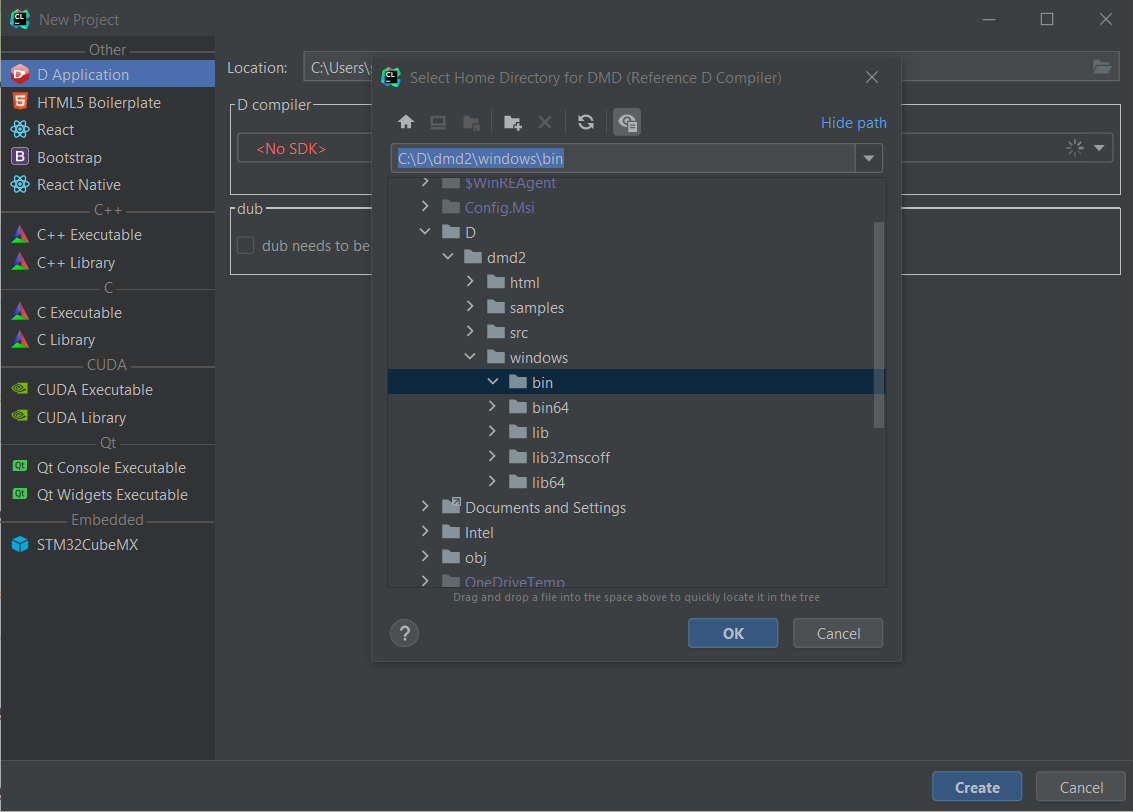Screen dimensions: 1133x812
Task: Select the lib32mscoff folder row
Action: (x=636, y=457)
